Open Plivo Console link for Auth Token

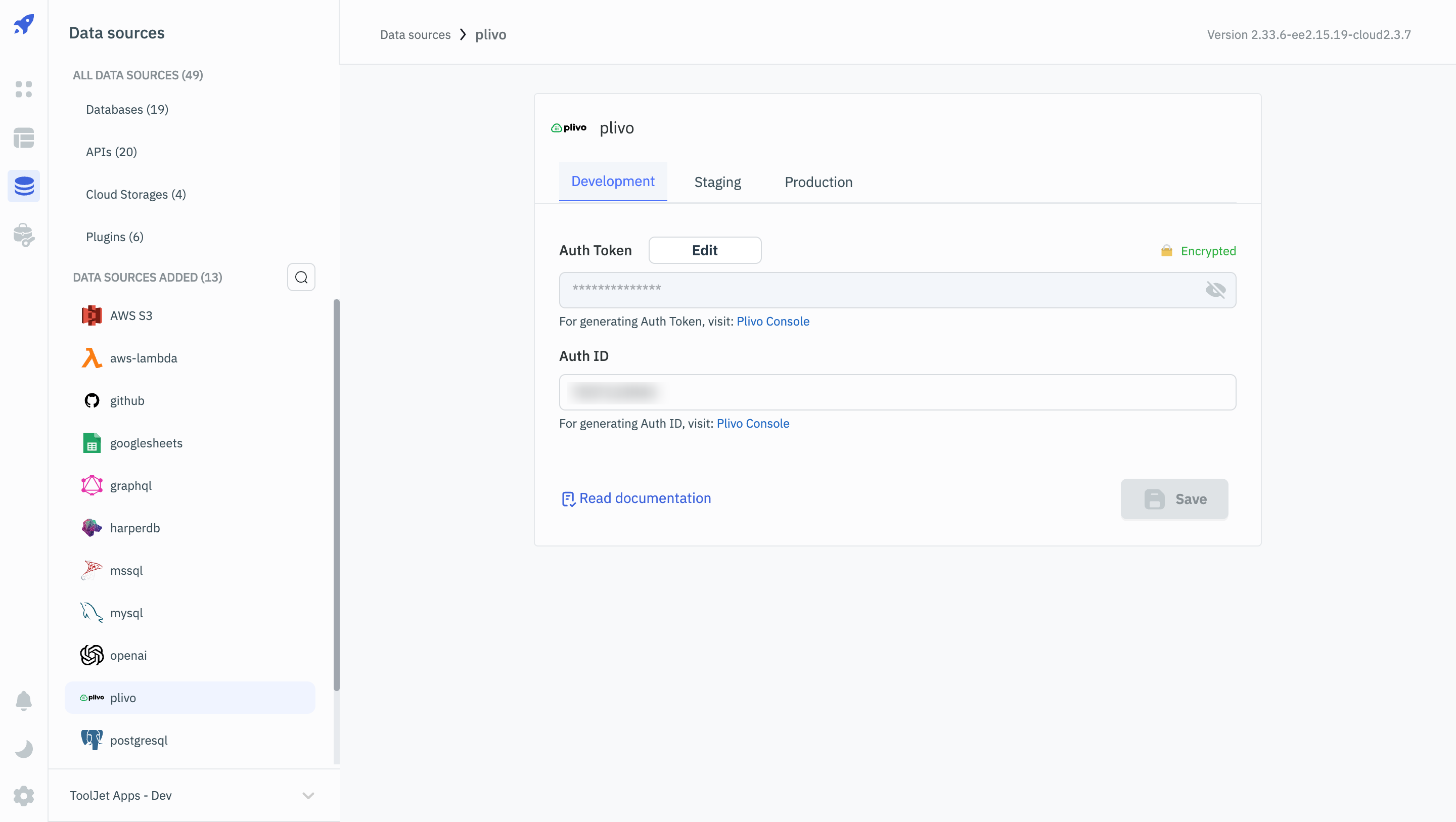point(772,321)
